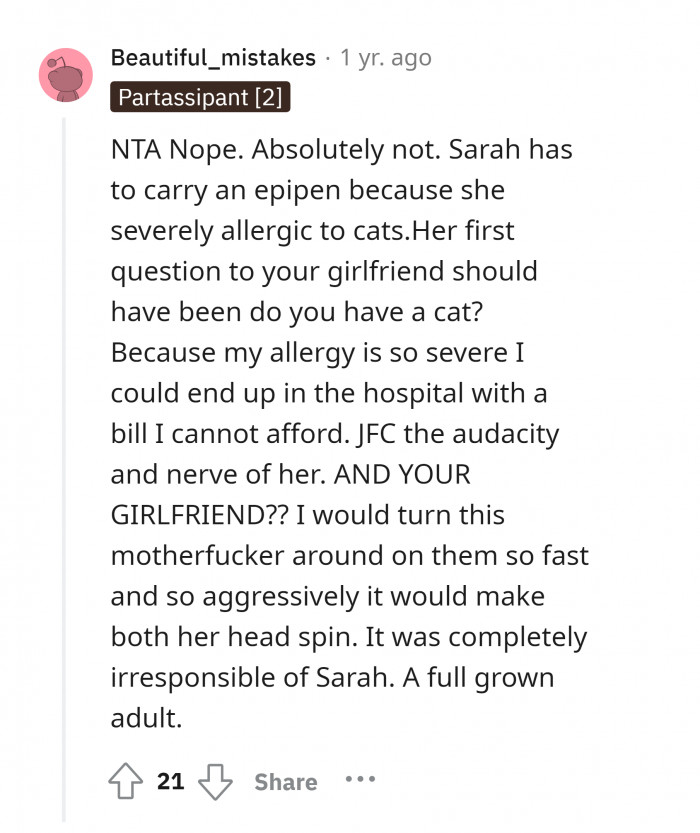Share this comment using the Share button

pos(285,782)
